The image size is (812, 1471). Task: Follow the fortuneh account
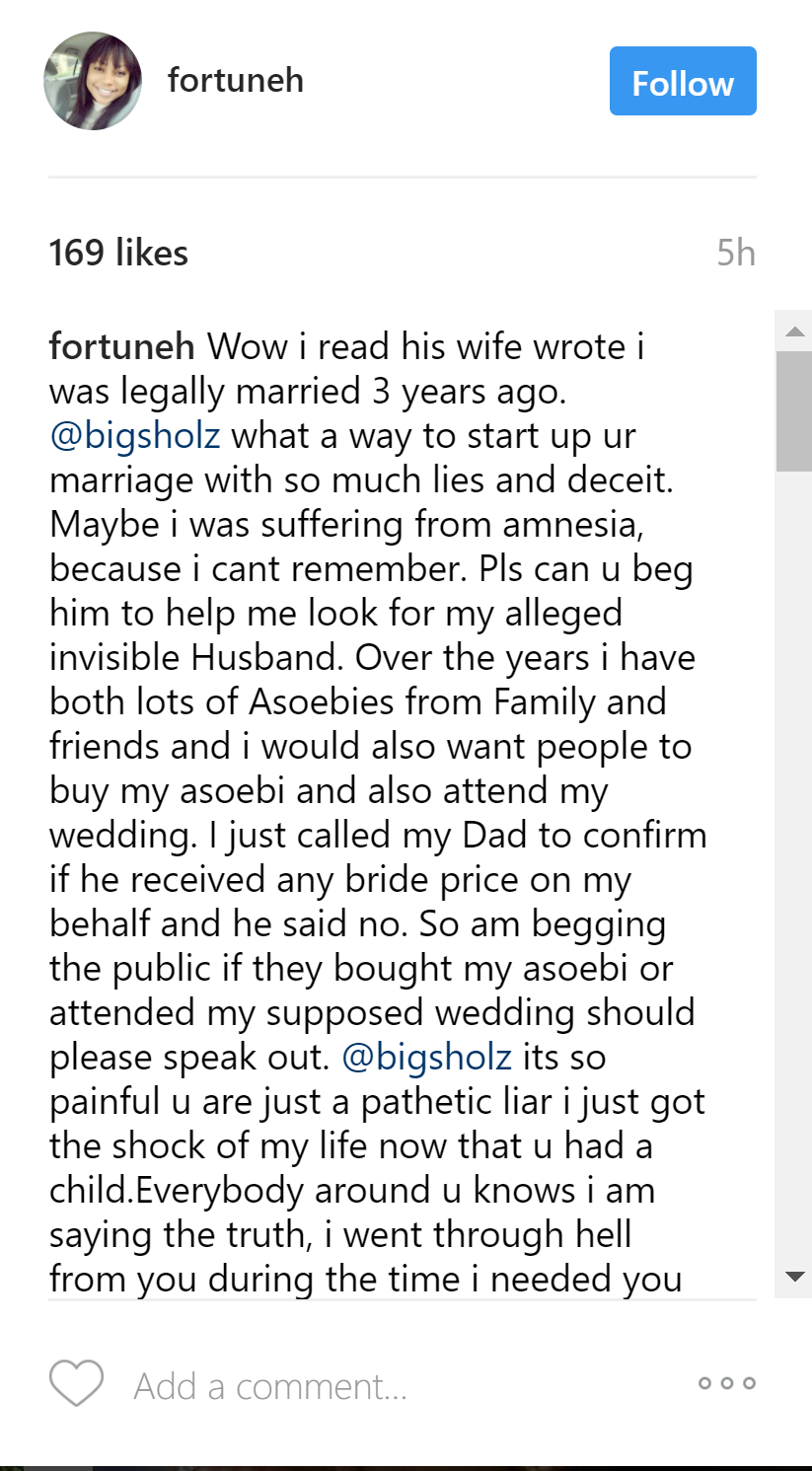point(683,81)
